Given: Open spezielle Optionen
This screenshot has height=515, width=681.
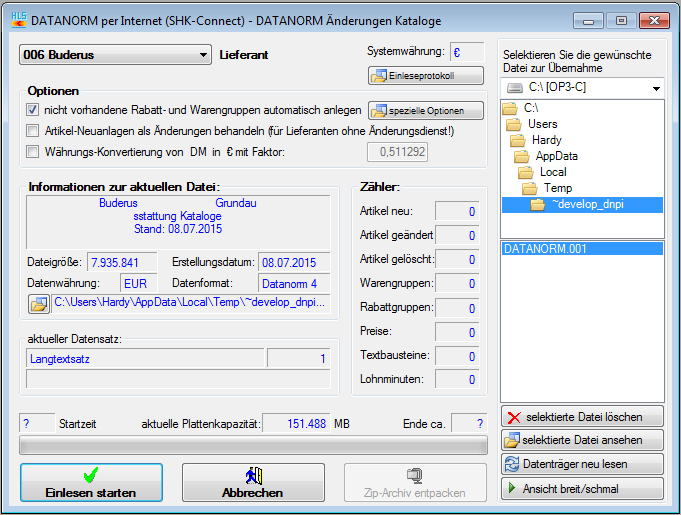Looking at the screenshot, I should 426,110.
